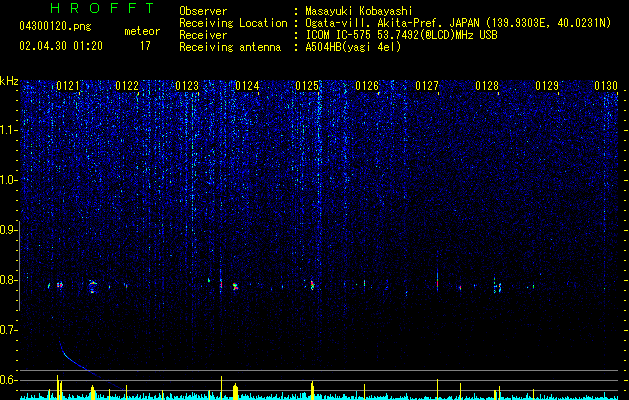629x400 pixels.
Task: Click the timestamp 02.04.30 01:20
Action: tap(61, 46)
